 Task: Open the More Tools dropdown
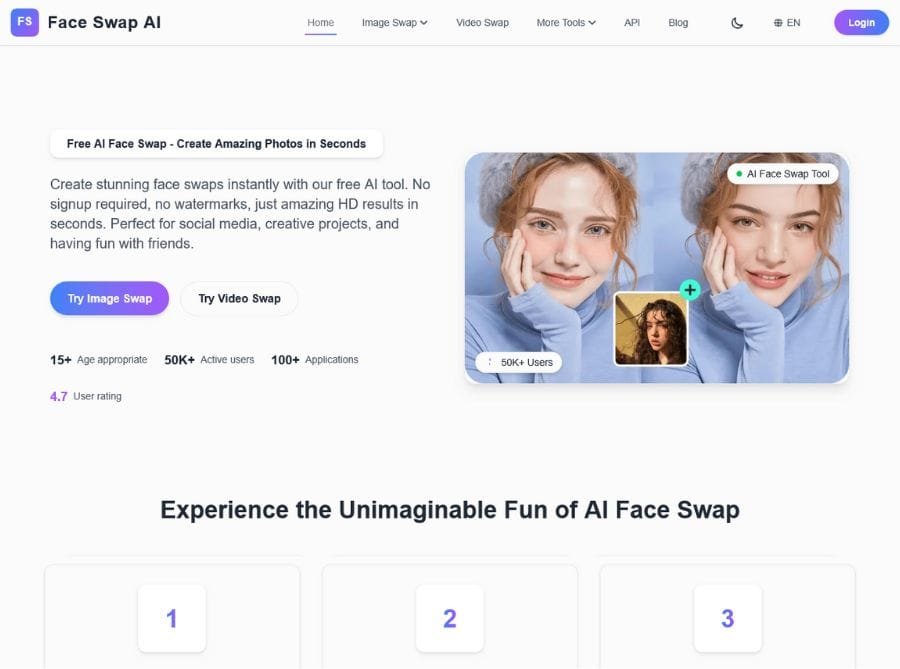(x=565, y=21)
